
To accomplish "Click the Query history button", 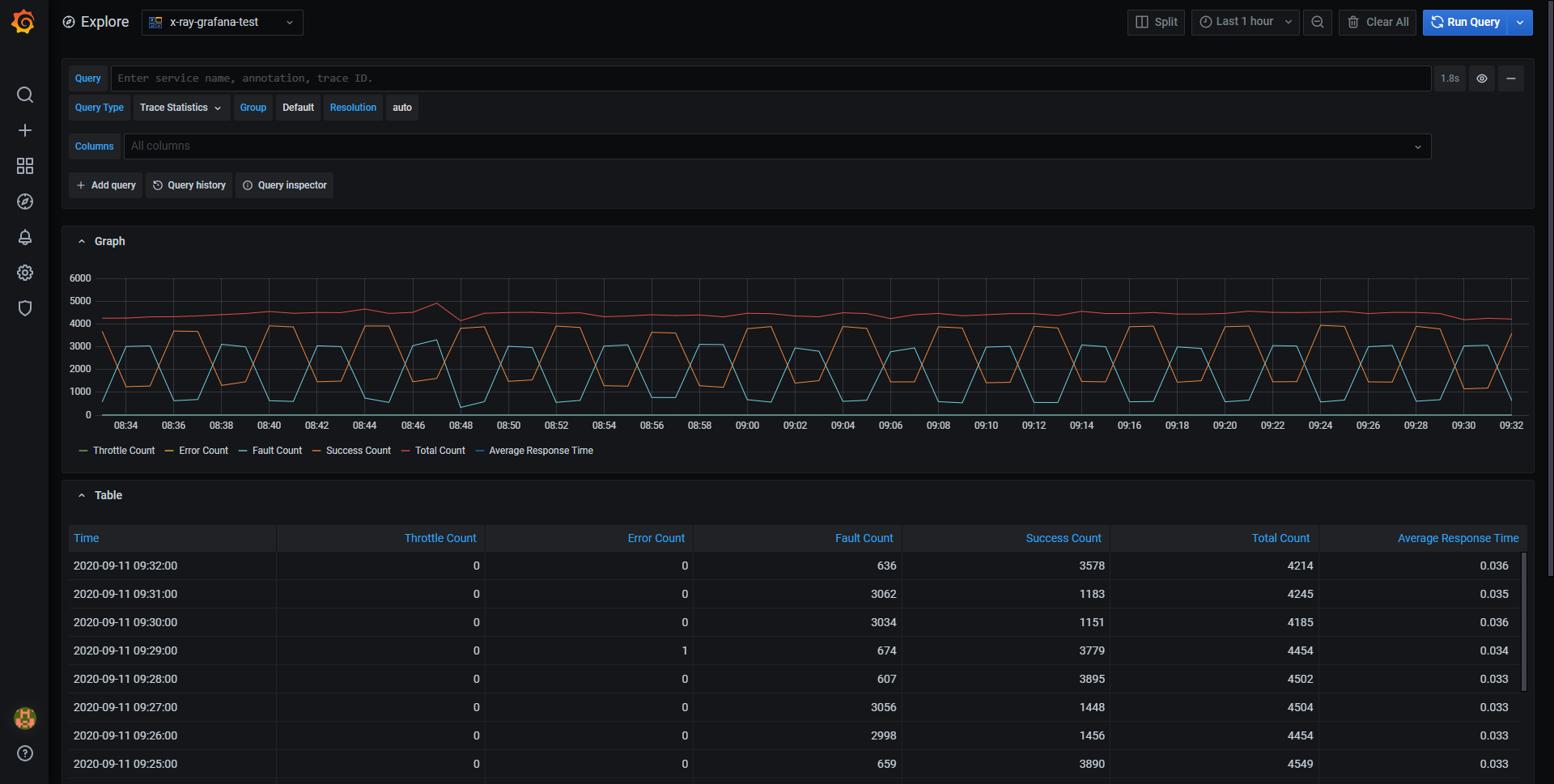I will click(189, 185).
